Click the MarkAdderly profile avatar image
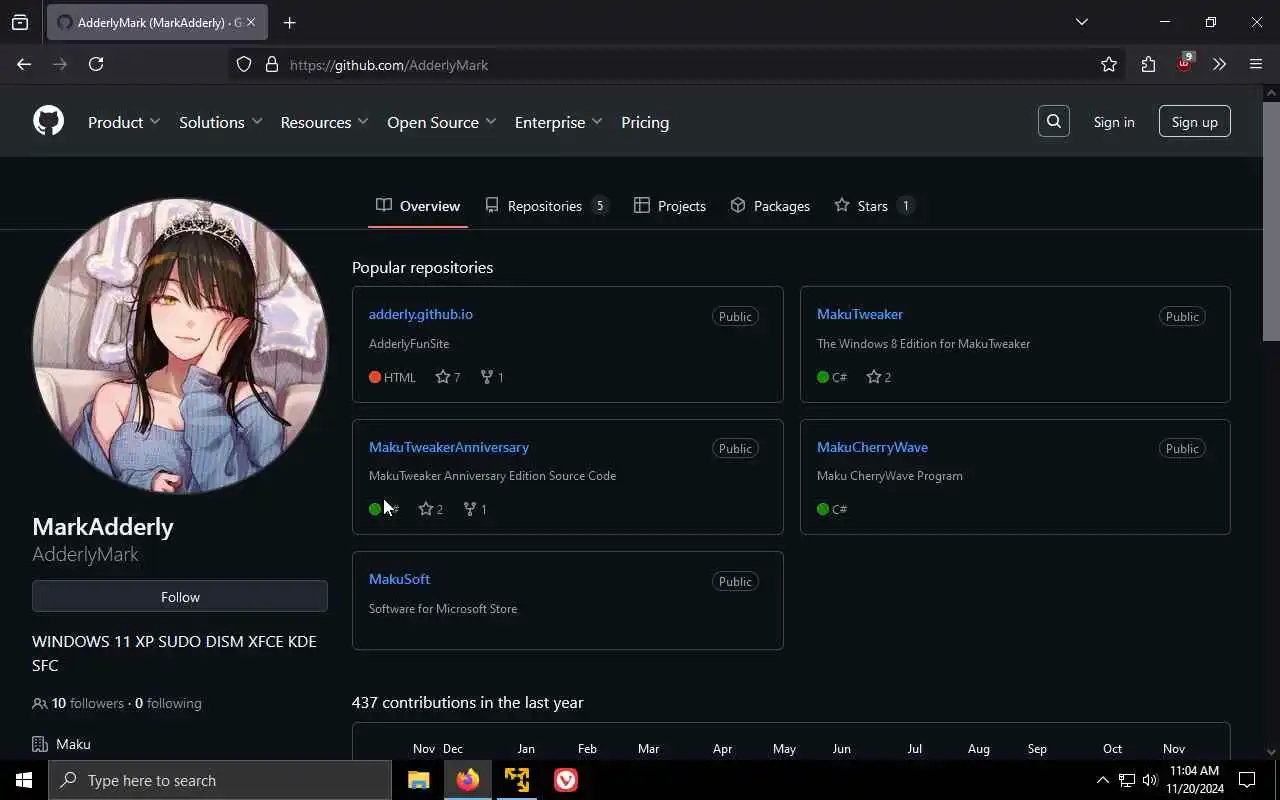The height and width of the screenshot is (800, 1280). click(x=180, y=346)
